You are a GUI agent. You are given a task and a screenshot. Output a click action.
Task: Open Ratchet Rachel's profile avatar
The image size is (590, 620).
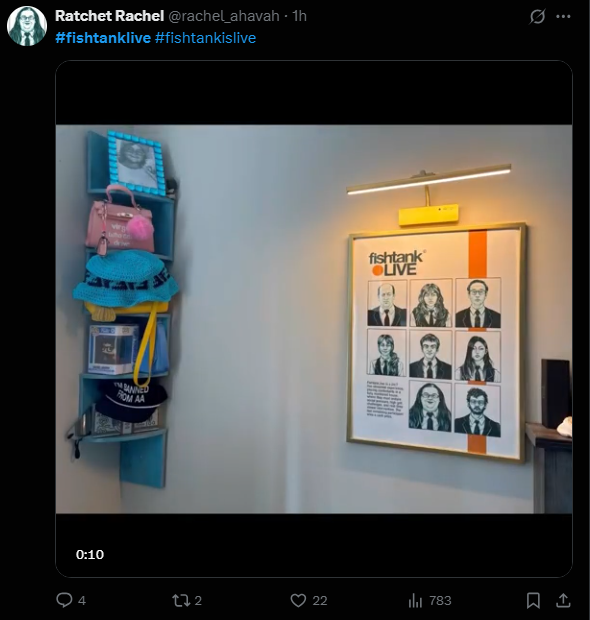coord(27,26)
